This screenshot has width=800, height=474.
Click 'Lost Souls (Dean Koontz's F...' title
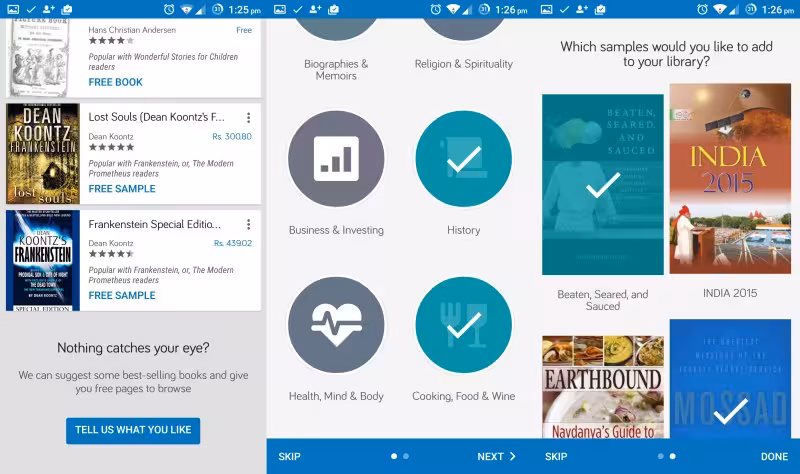click(x=156, y=117)
